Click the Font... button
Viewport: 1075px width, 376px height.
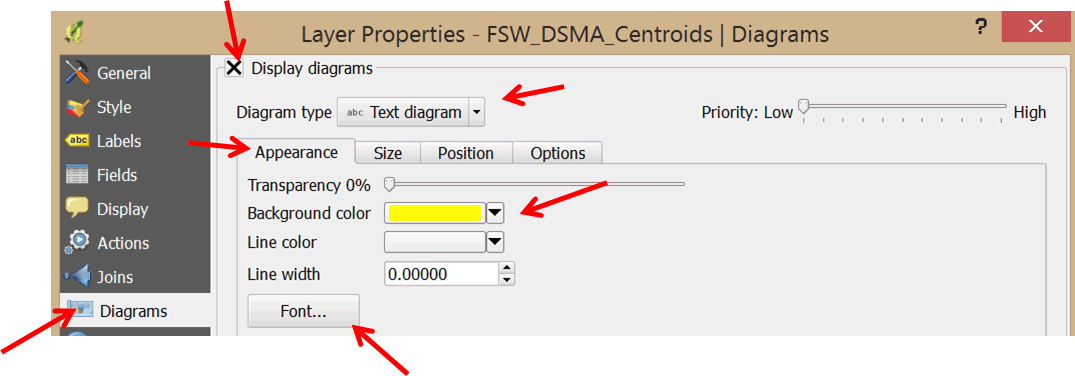[304, 312]
